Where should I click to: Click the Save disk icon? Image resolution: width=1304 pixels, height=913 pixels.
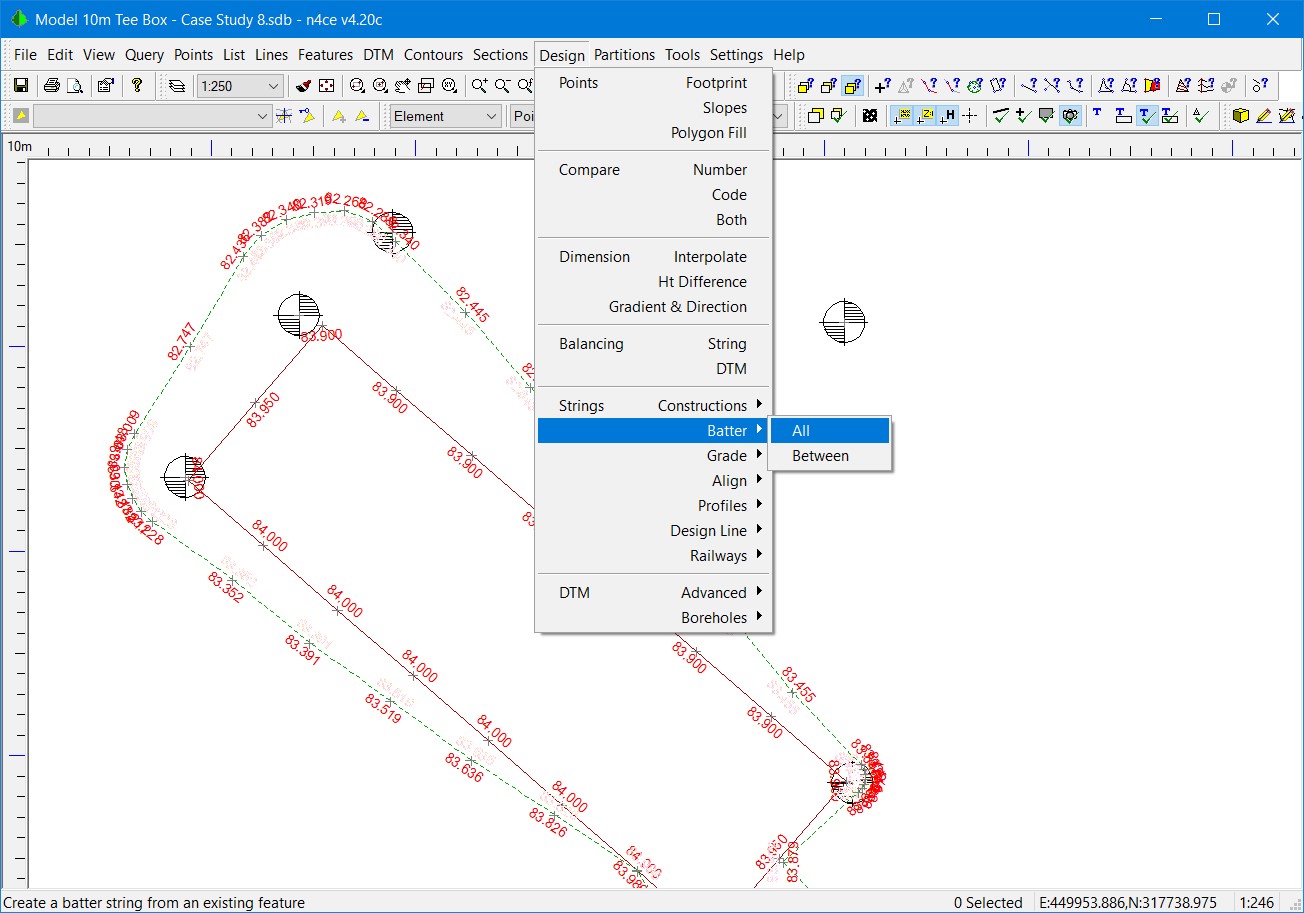20,86
